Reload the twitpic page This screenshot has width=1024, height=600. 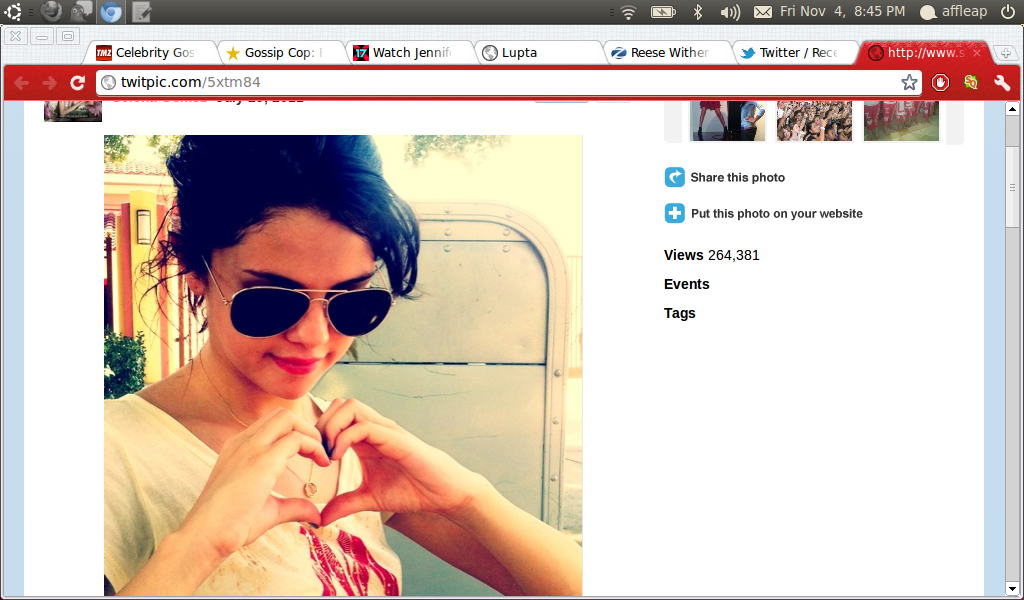pyautogui.click(x=78, y=82)
